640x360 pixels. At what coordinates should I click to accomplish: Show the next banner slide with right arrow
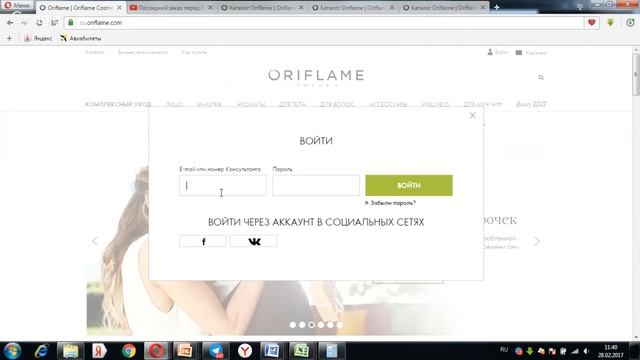pos(537,241)
